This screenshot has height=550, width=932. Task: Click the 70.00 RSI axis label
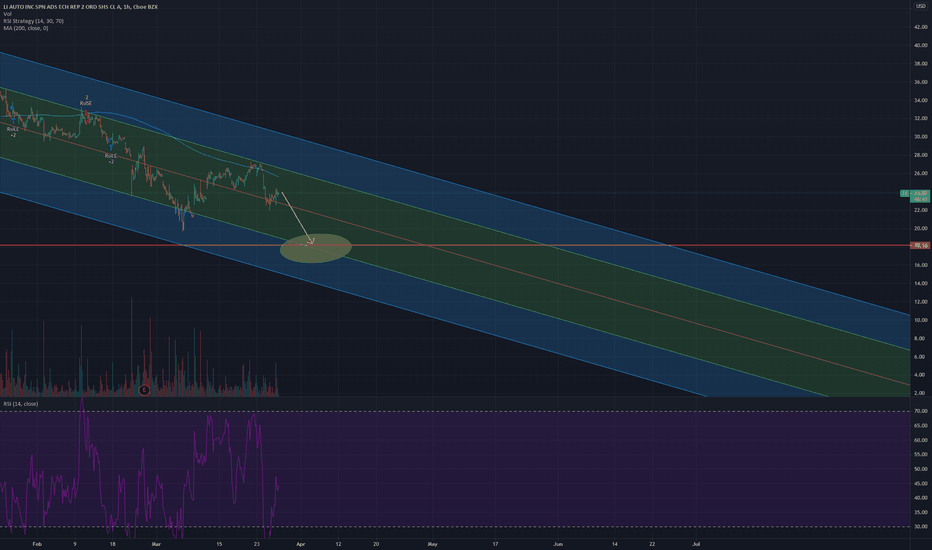(922, 411)
